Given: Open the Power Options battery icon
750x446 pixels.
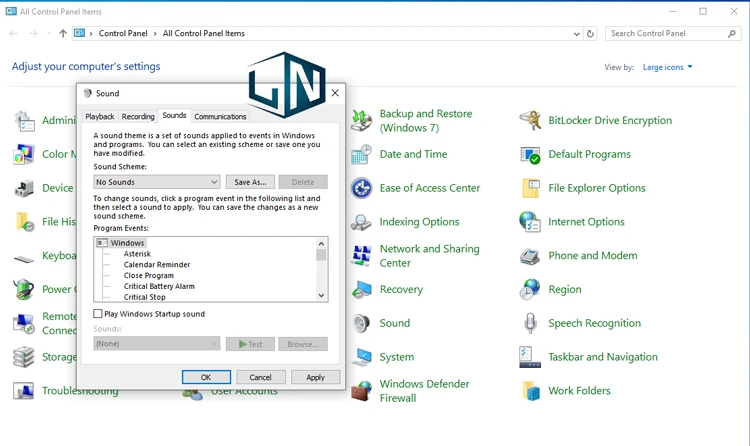Looking at the screenshot, I should point(23,290).
